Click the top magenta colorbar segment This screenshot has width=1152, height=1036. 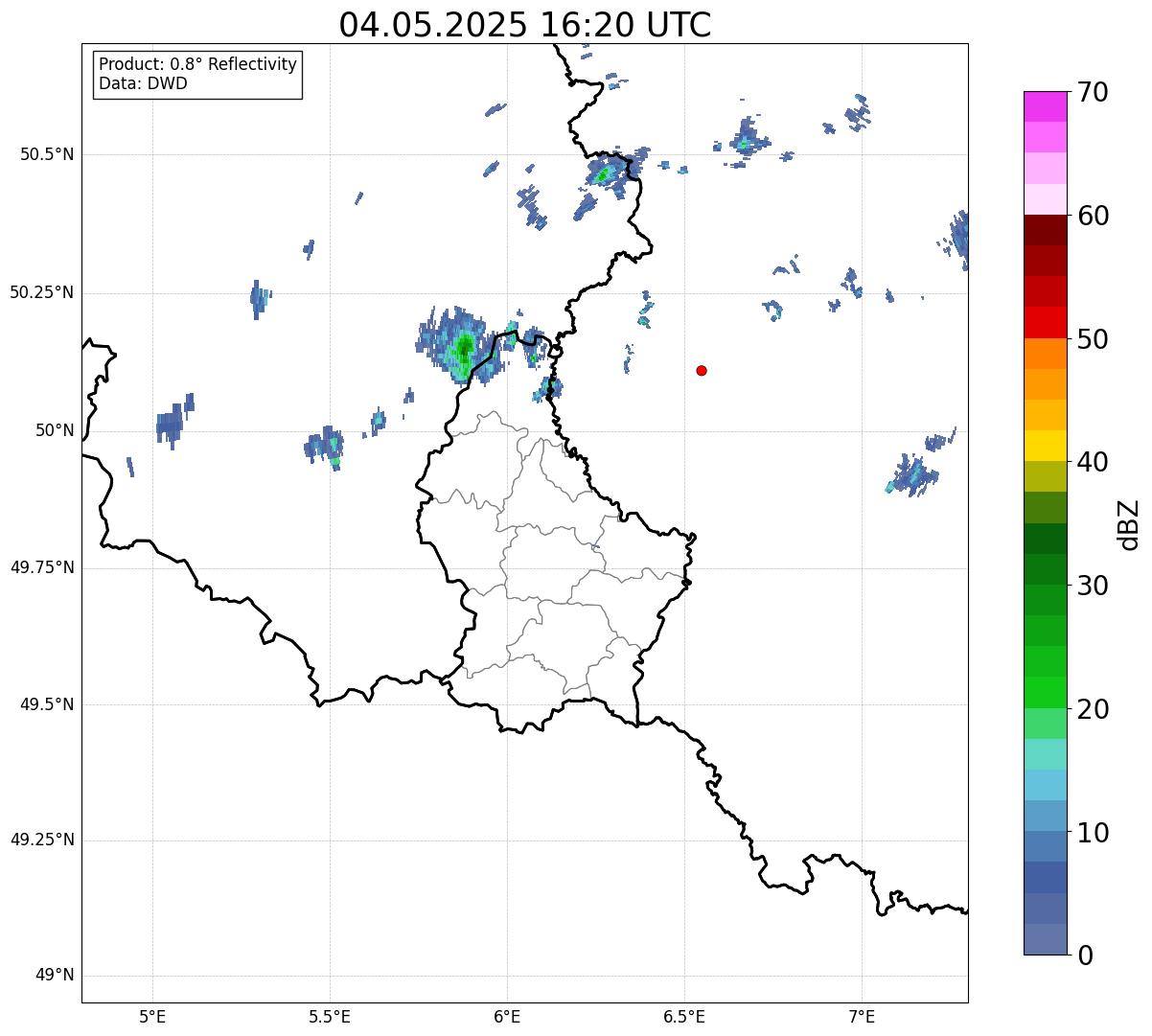pos(1045,106)
